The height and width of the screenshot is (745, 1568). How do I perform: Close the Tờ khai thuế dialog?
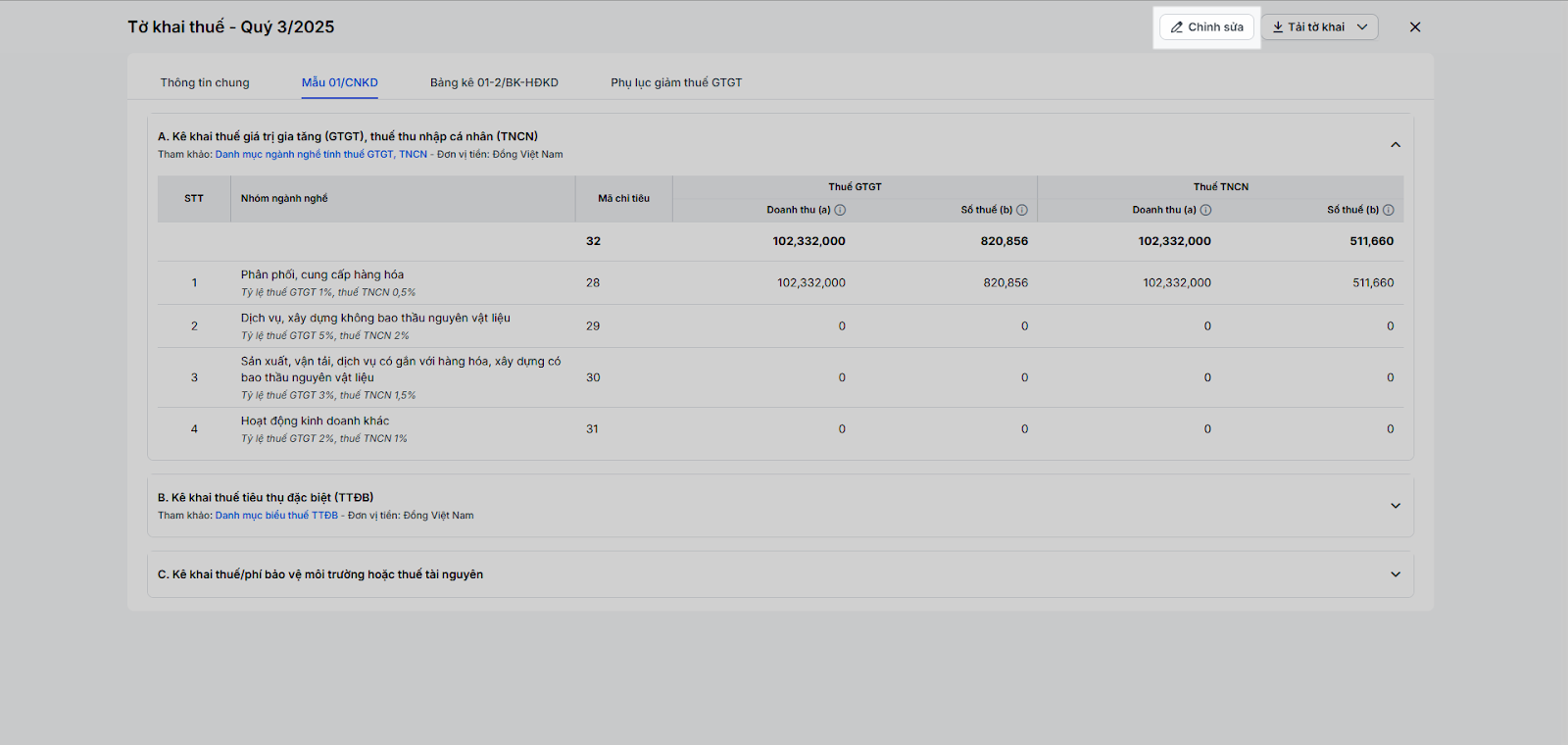1415,27
